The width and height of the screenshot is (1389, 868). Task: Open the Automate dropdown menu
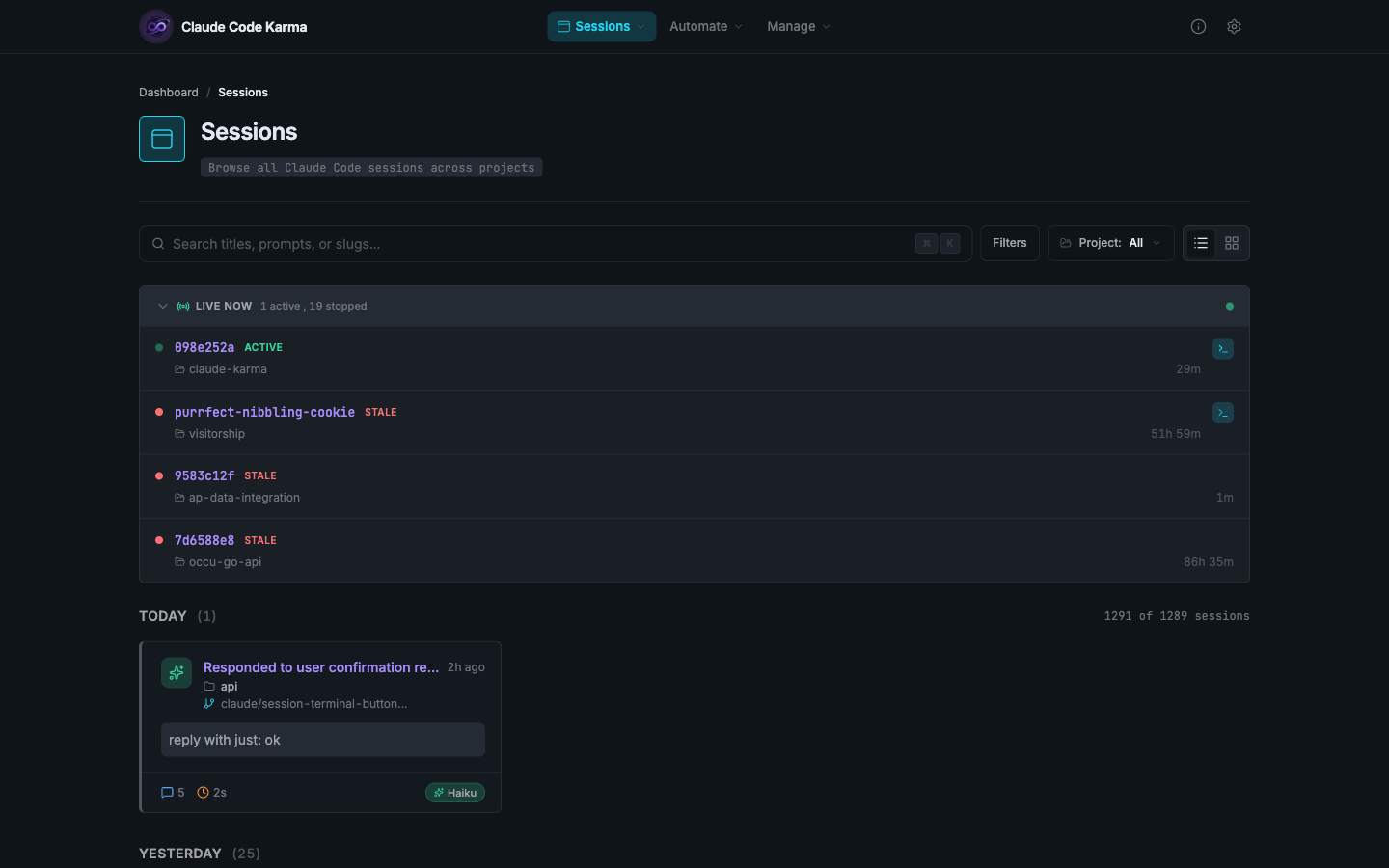tap(706, 27)
